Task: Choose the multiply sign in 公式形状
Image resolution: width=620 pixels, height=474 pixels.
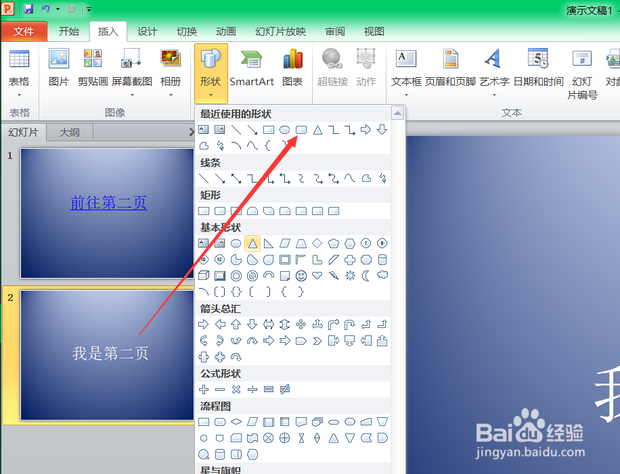Action: click(236, 389)
